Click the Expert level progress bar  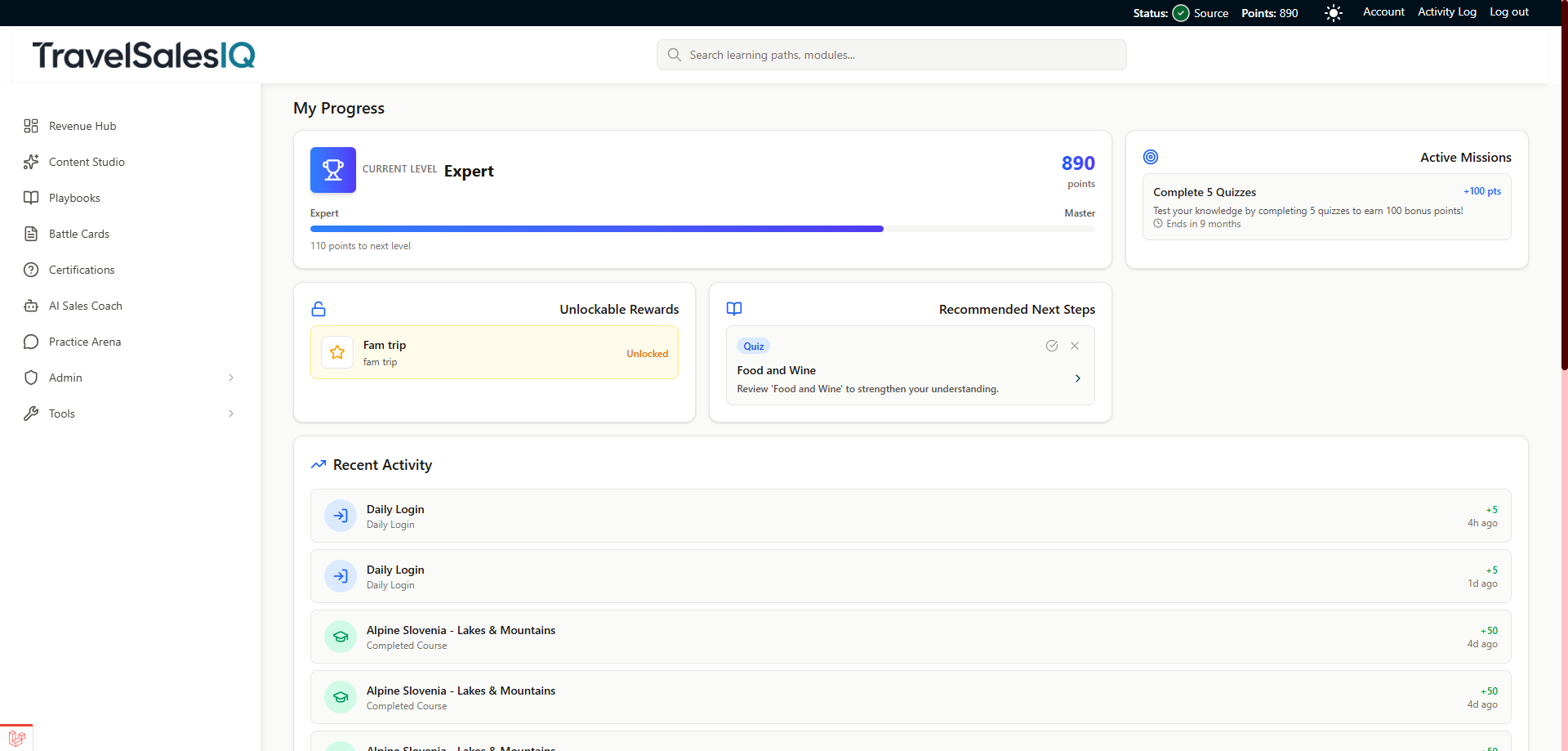point(702,229)
